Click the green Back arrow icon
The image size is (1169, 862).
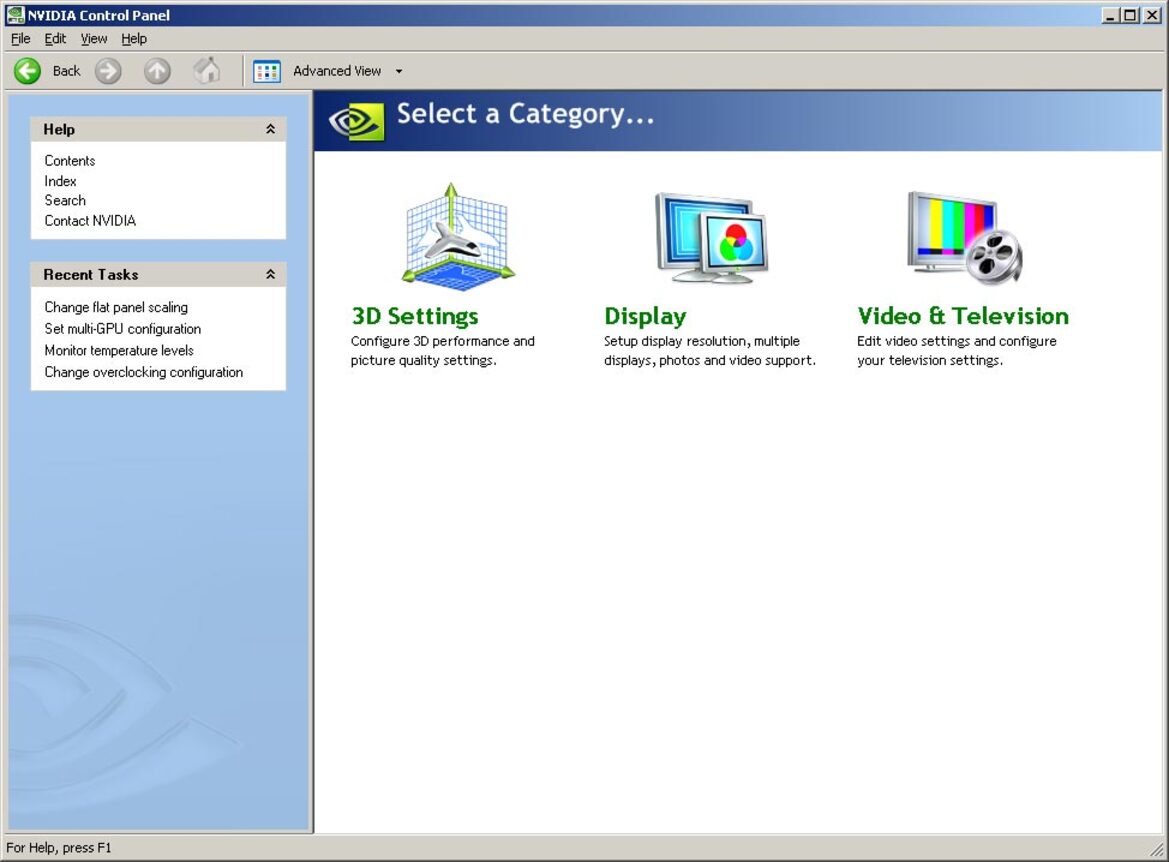click(28, 71)
